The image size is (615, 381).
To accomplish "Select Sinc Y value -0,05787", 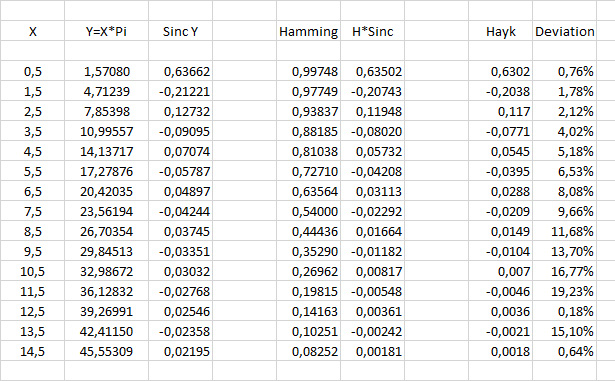I will coord(180,171).
